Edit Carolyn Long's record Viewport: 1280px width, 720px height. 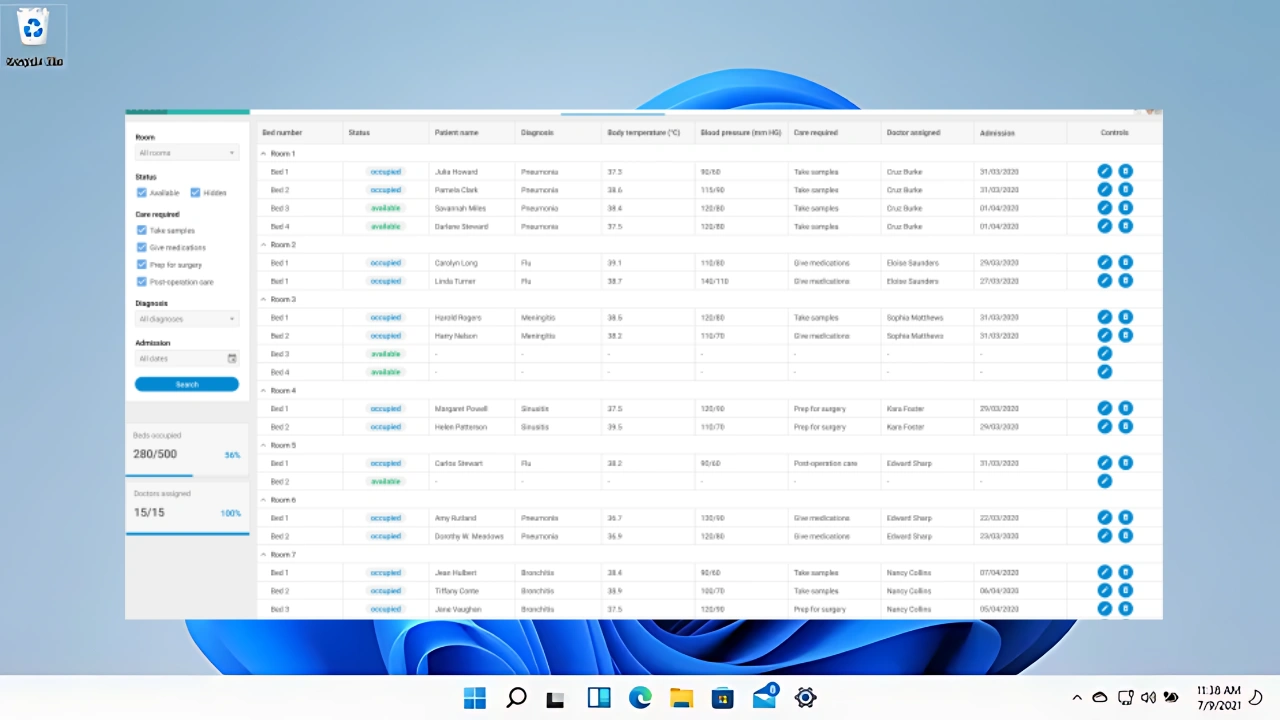click(1105, 263)
